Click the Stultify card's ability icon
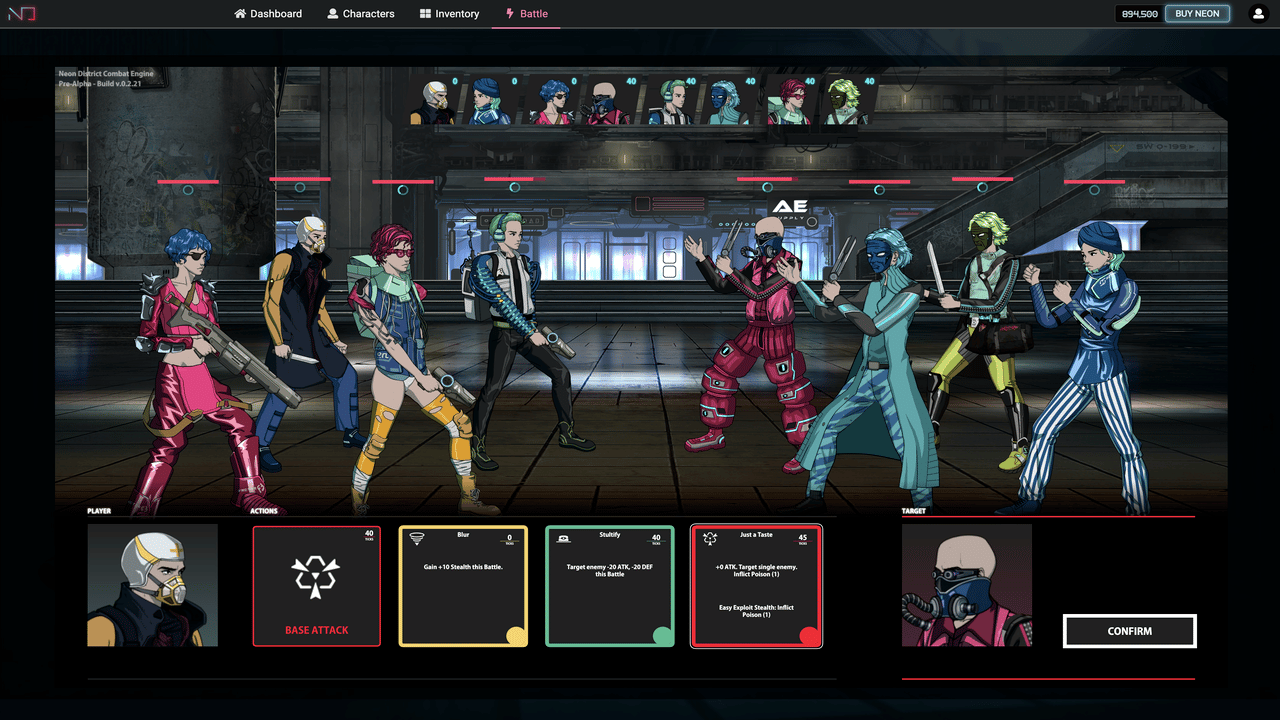 [x=564, y=538]
